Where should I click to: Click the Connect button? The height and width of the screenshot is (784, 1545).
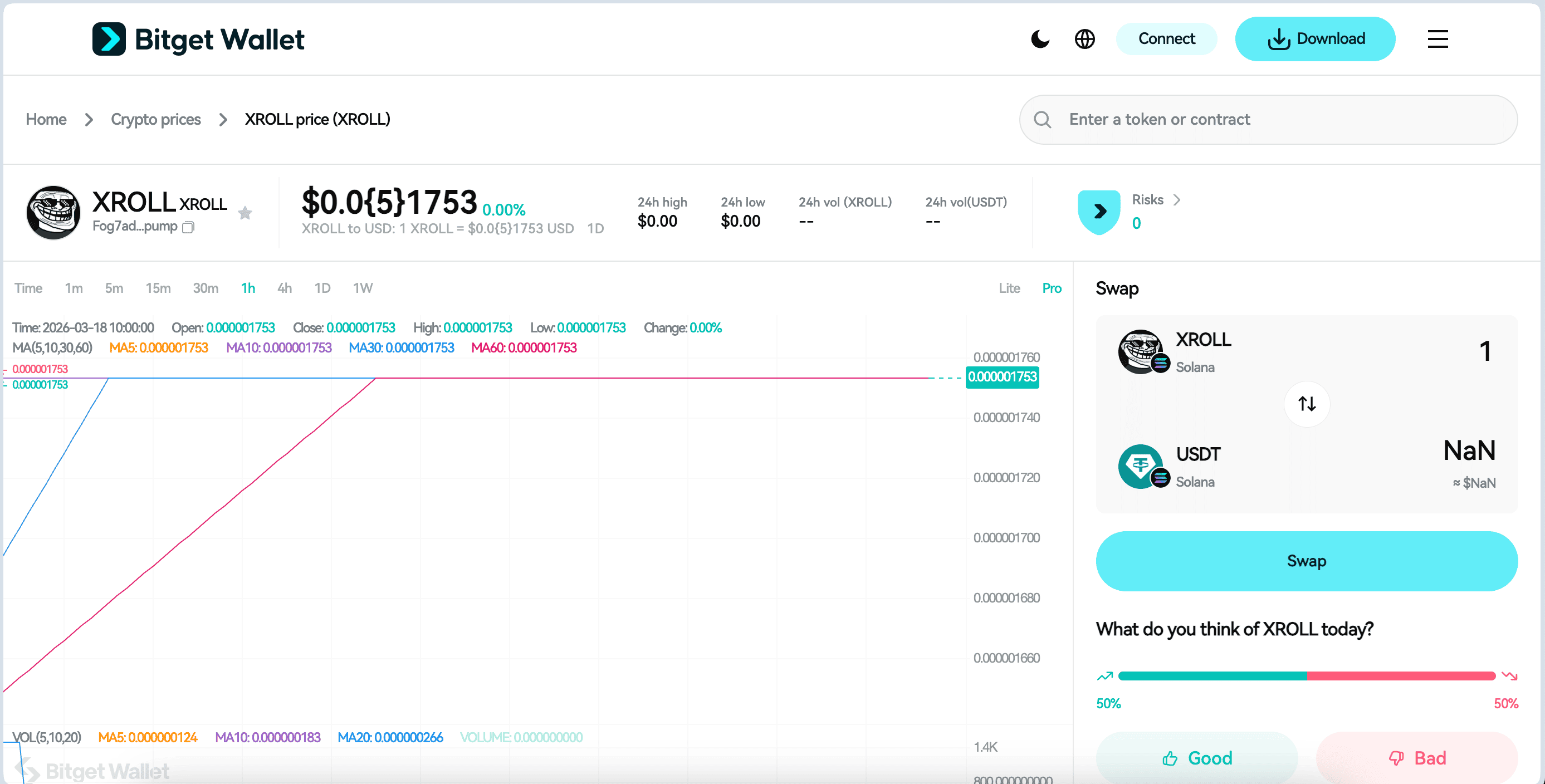coord(1166,38)
